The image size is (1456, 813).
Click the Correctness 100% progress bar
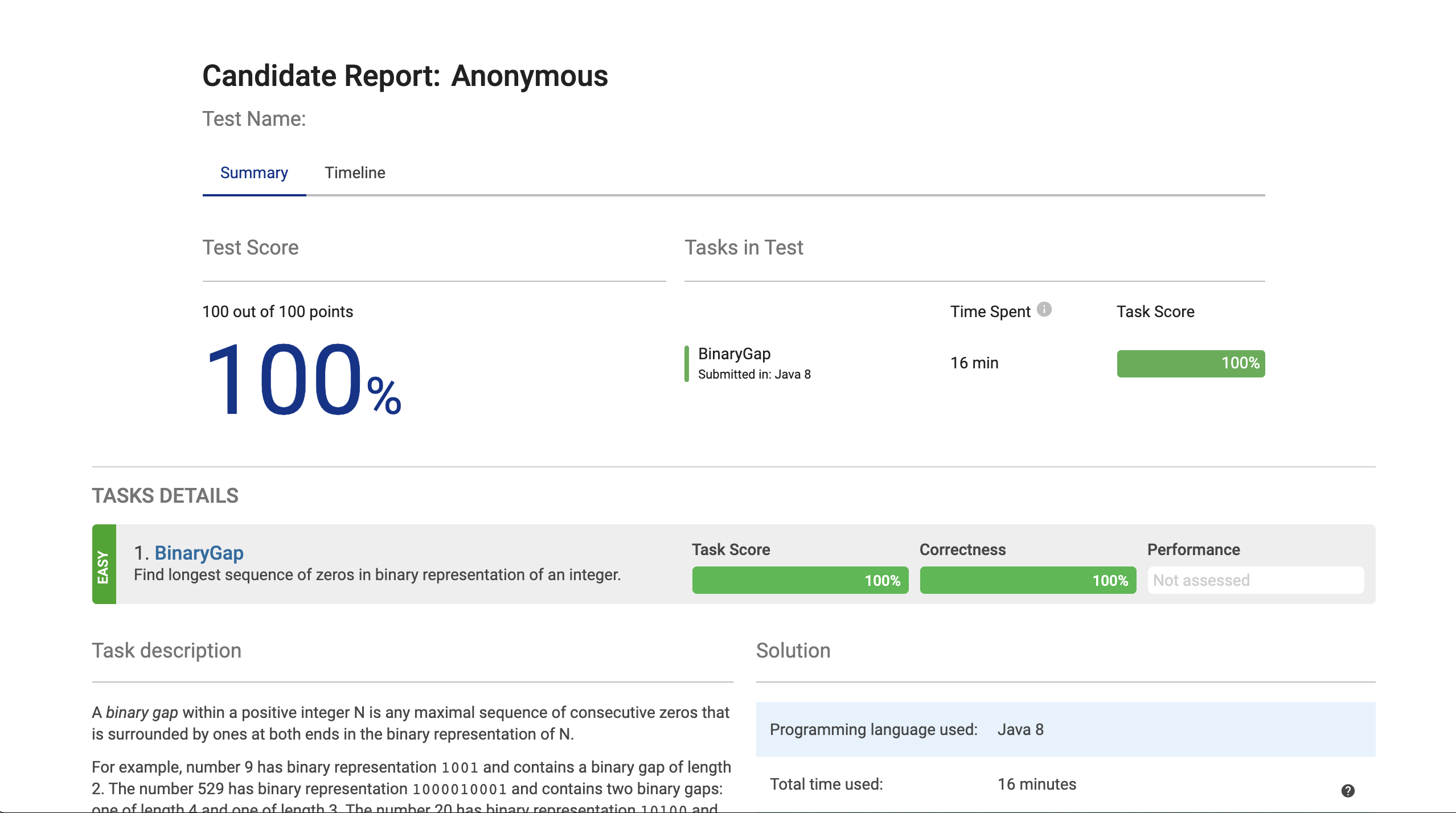coord(1027,580)
